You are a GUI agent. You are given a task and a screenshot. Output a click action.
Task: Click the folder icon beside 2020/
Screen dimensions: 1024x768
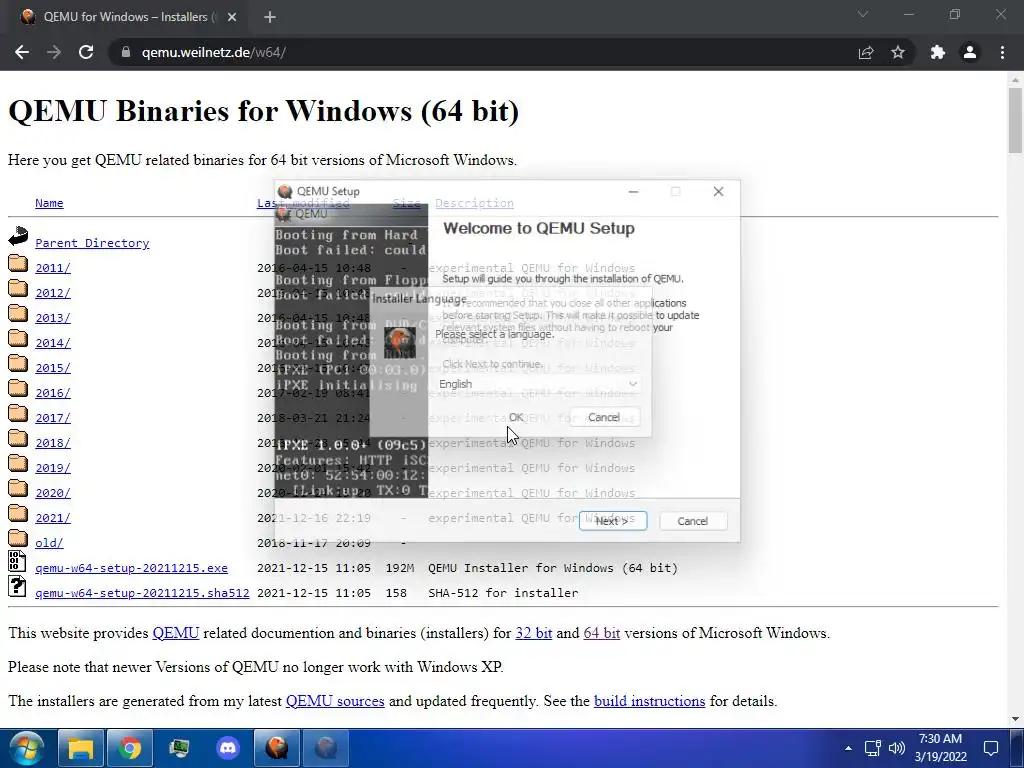[18, 488]
